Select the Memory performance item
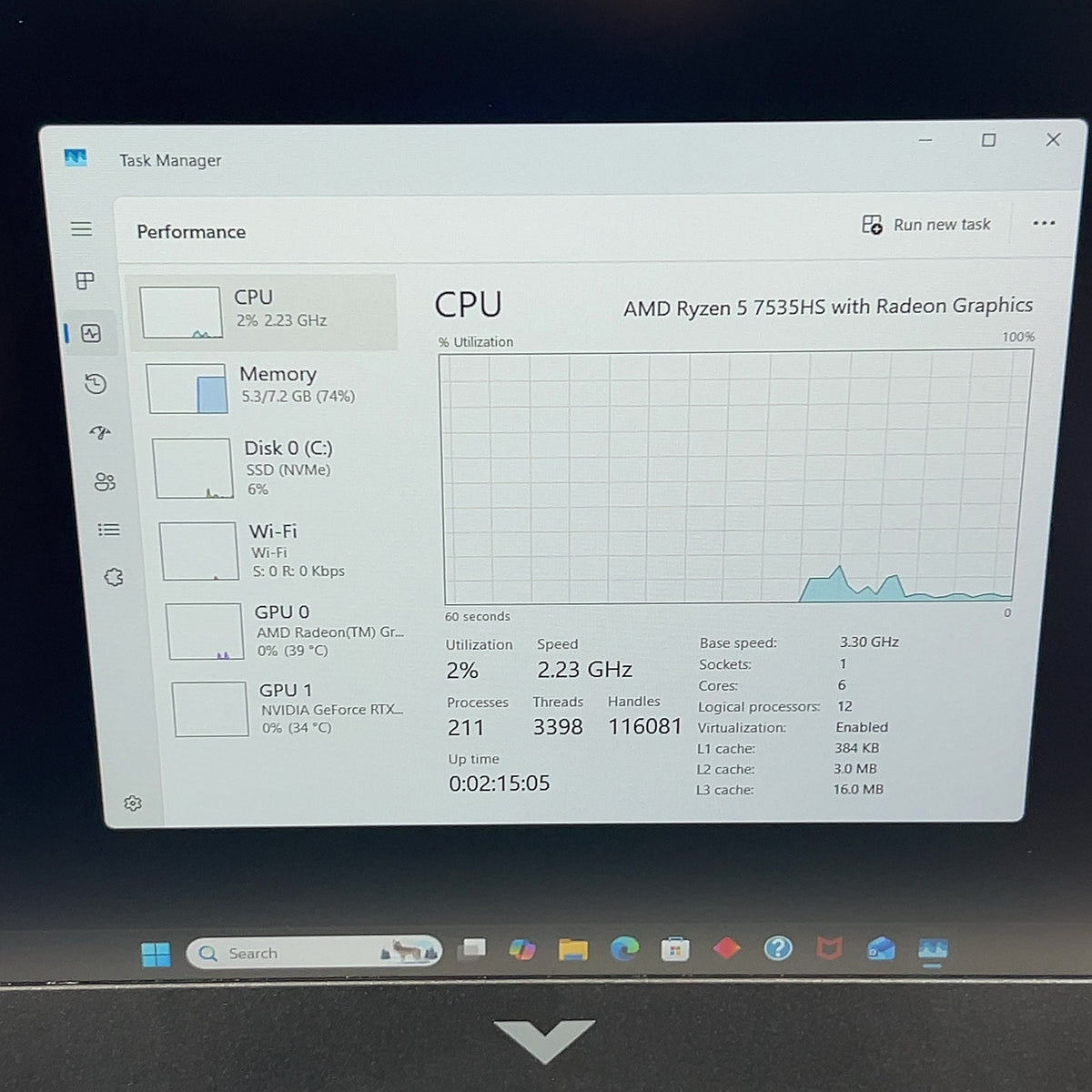The image size is (1092, 1092). (x=273, y=387)
